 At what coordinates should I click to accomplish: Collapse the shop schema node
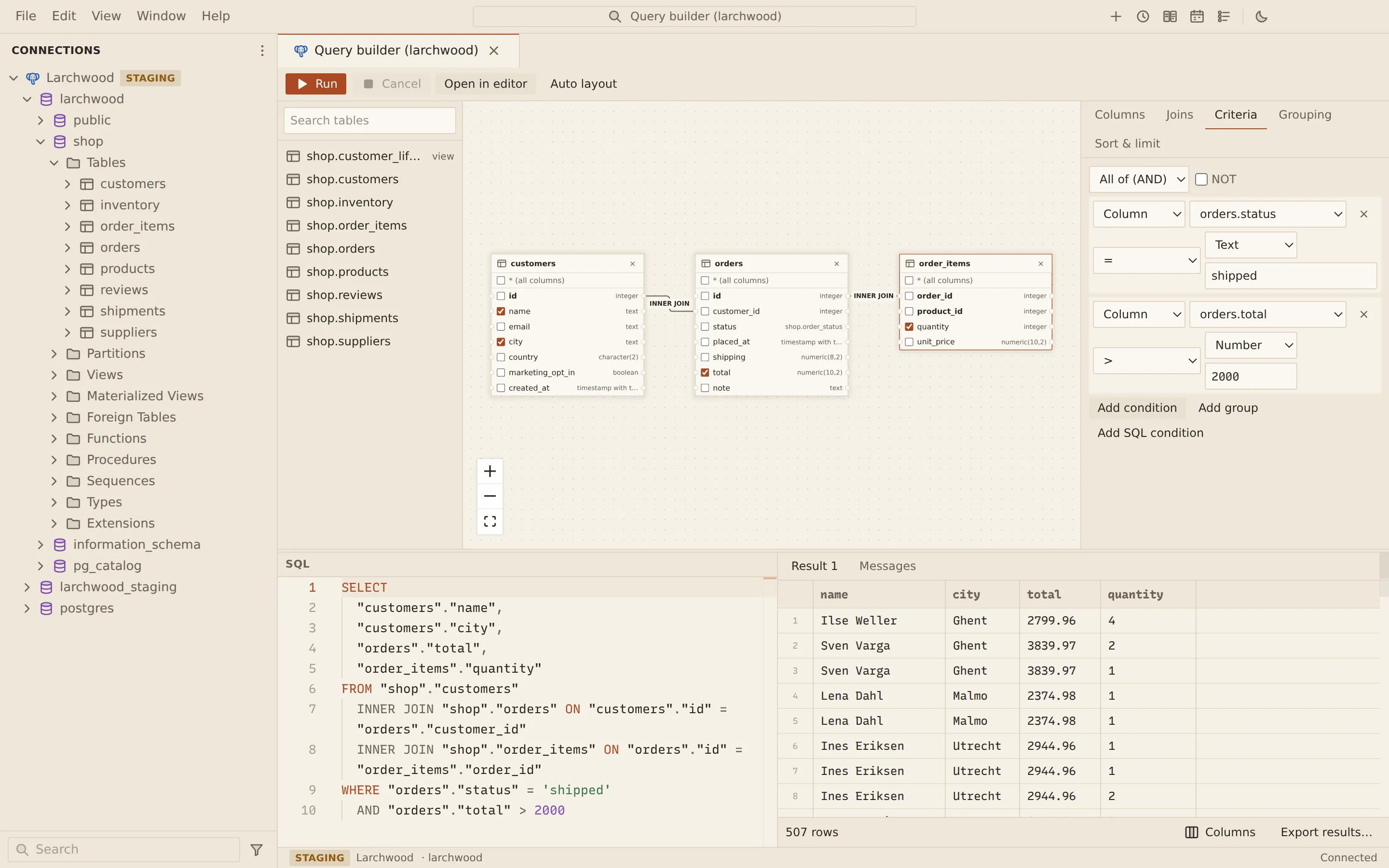click(40, 142)
